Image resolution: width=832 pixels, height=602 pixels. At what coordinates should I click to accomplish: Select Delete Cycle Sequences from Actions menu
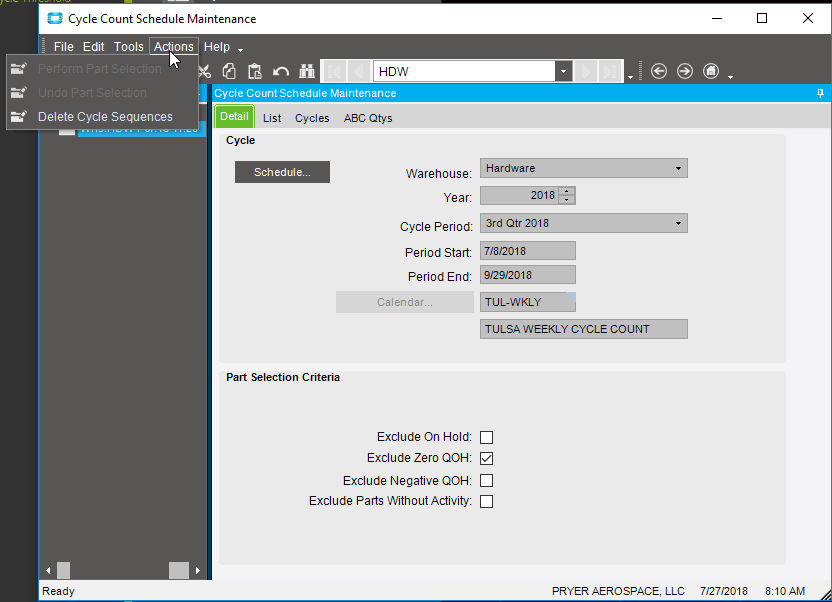click(x=105, y=117)
